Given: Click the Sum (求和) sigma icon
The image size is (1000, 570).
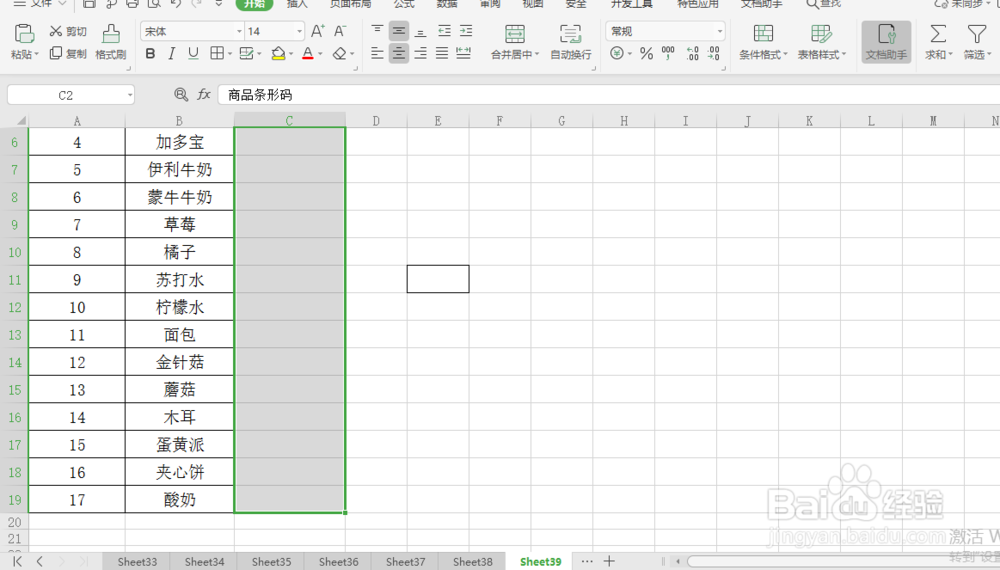Looking at the screenshot, I should 938,34.
